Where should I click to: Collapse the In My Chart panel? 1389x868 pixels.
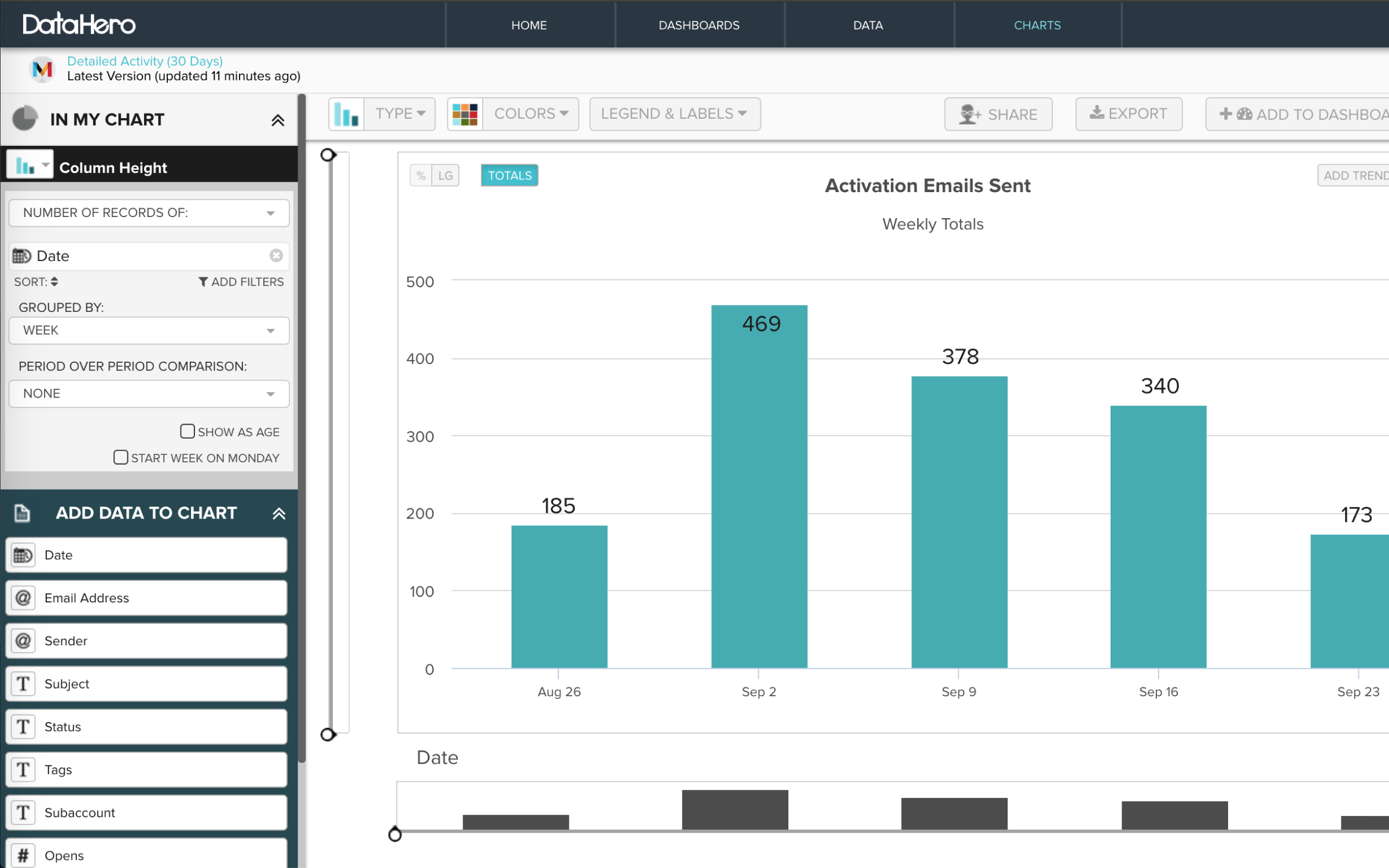tap(278, 120)
